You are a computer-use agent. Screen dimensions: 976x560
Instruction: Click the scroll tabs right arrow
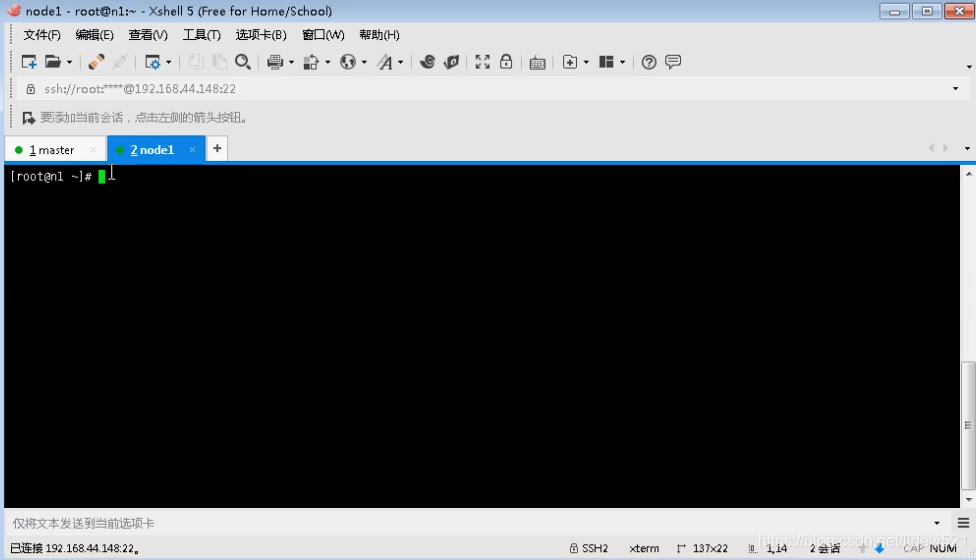coord(946,148)
